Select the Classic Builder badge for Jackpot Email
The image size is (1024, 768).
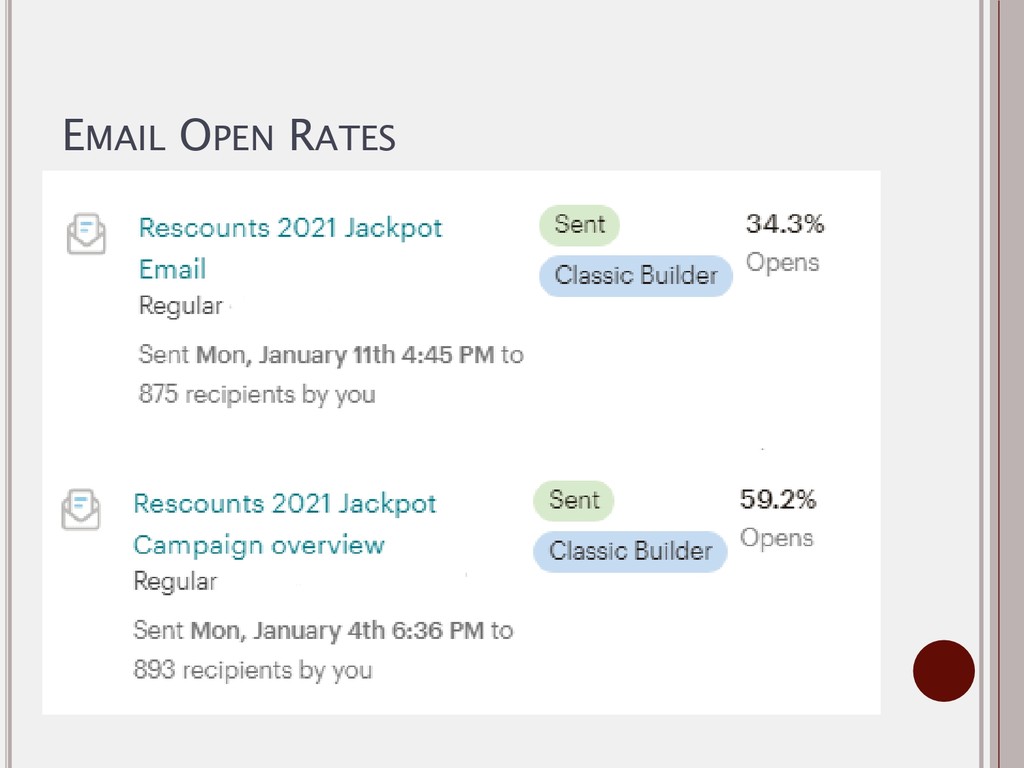635,276
